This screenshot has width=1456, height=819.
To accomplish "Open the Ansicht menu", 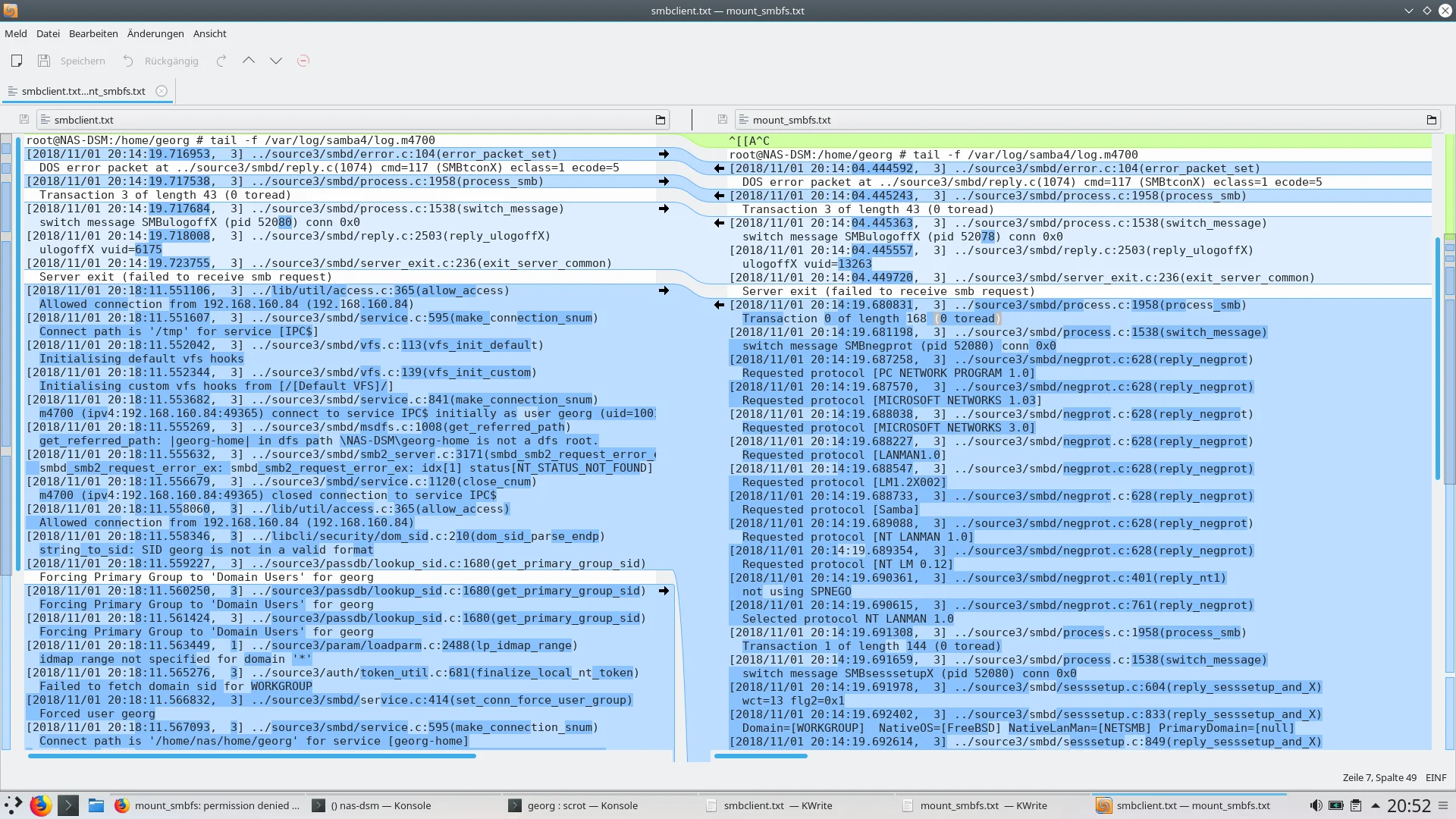I will click(x=210, y=33).
